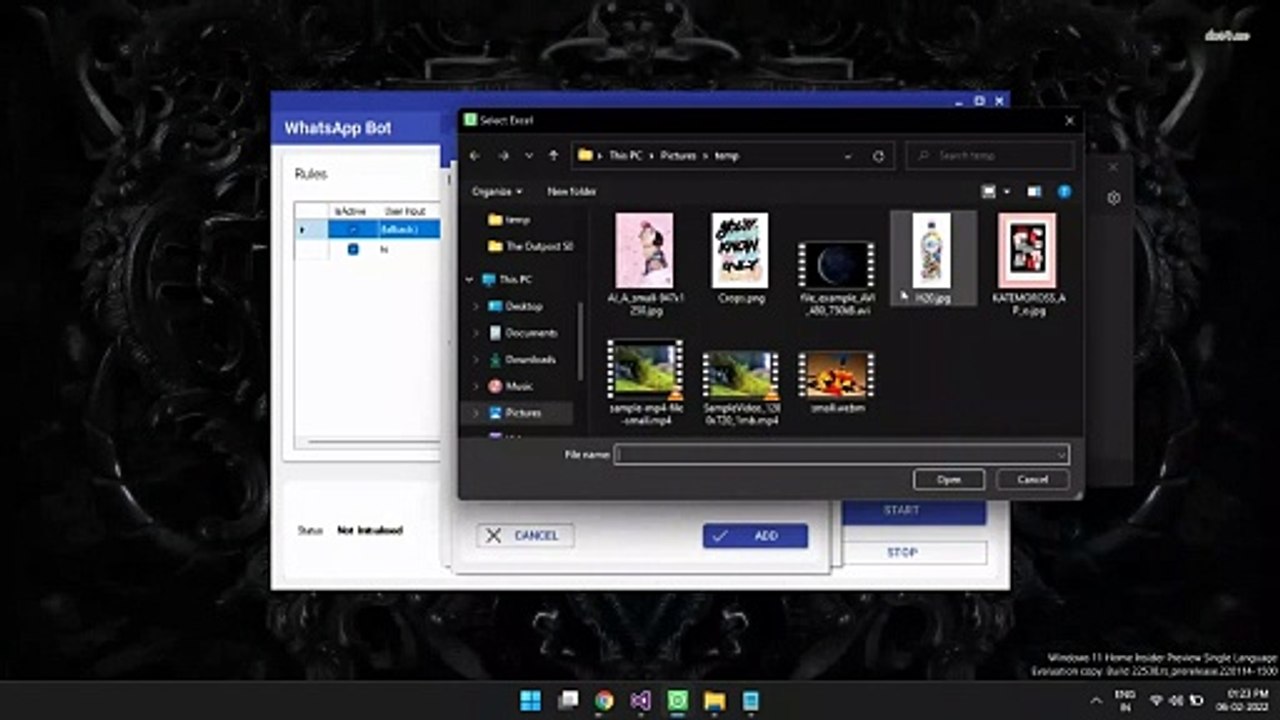Click This PC in the address breadcrumb
This screenshot has height=720, width=1280.
click(x=625, y=156)
